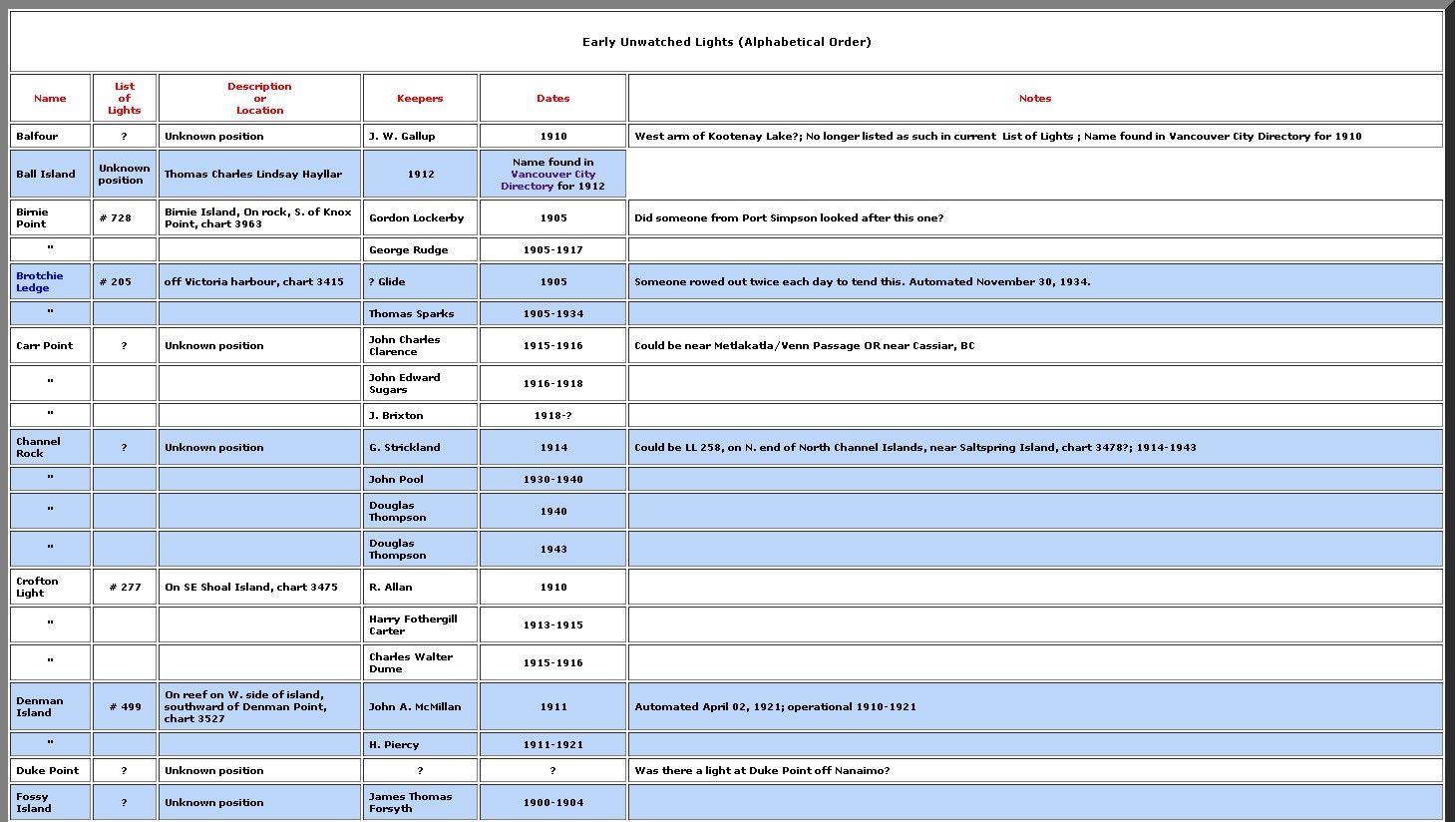Select the 'Automated April 02, 1921' note
The image size is (1456, 822).
(1035, 706)
